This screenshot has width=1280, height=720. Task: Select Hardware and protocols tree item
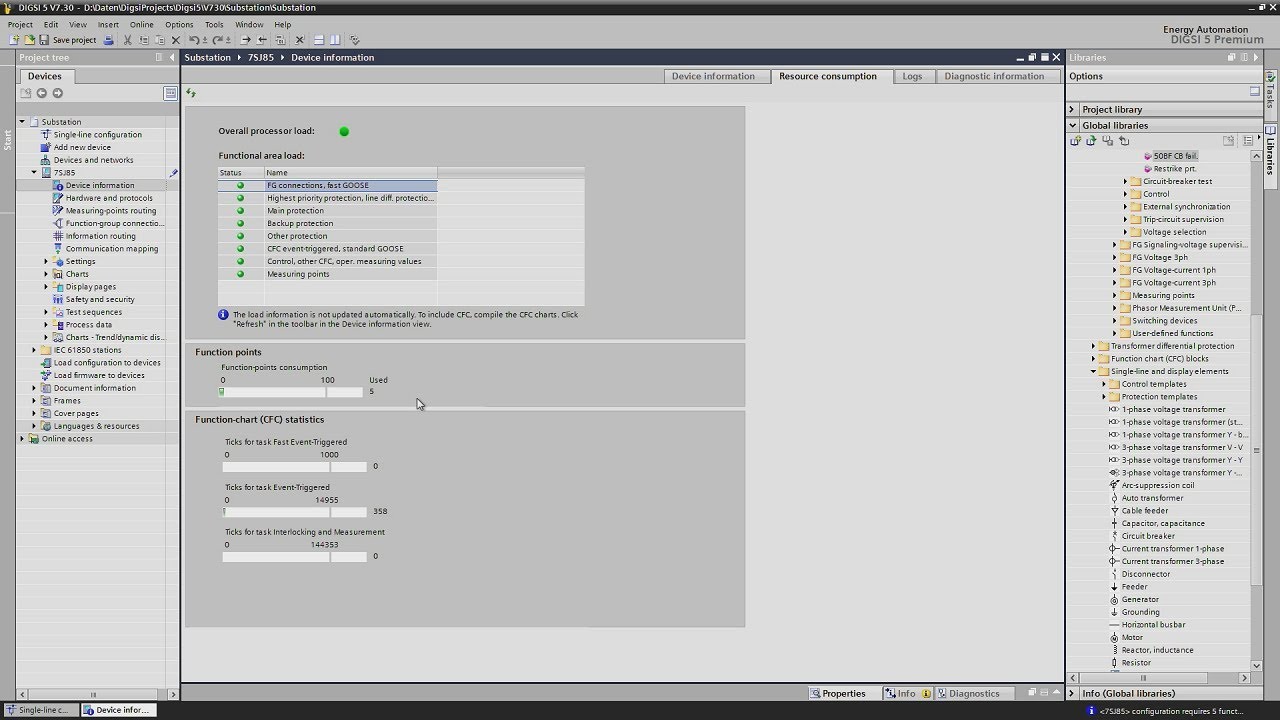(109, 198)
